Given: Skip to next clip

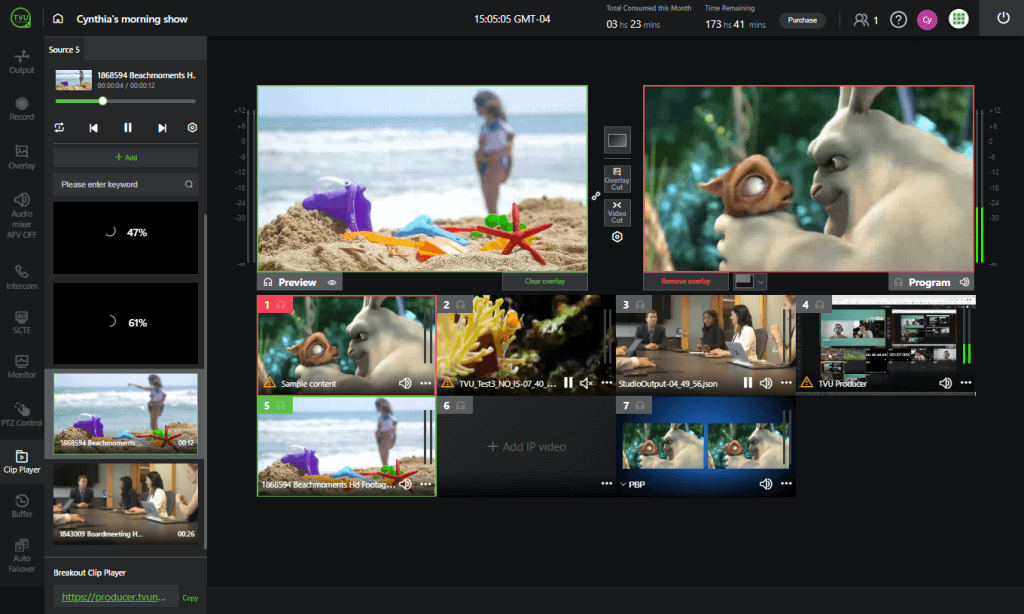Looking at the screenshot, I should [x=162, y=128].
